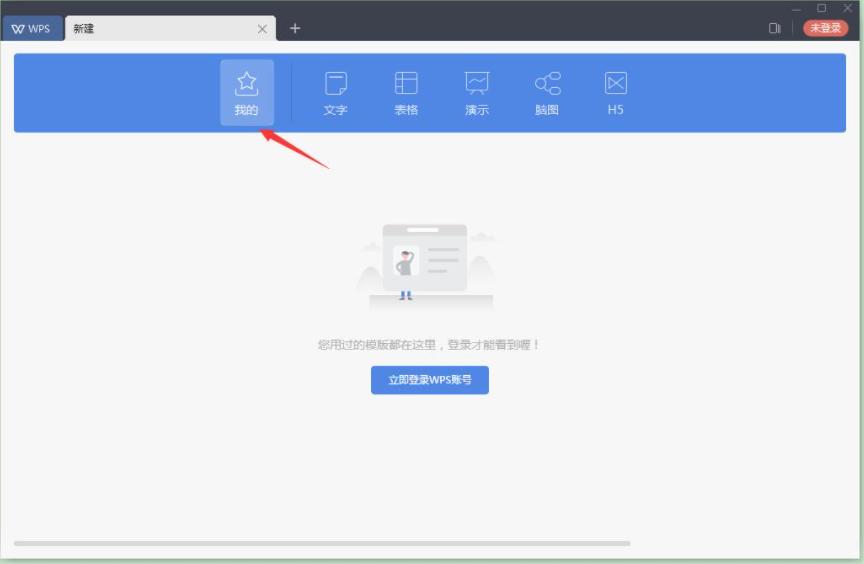The width and height of the screenshot is (864, 564).
Task: Create a new H5 page
Action: pyautogui.click(x=615, y=93)
